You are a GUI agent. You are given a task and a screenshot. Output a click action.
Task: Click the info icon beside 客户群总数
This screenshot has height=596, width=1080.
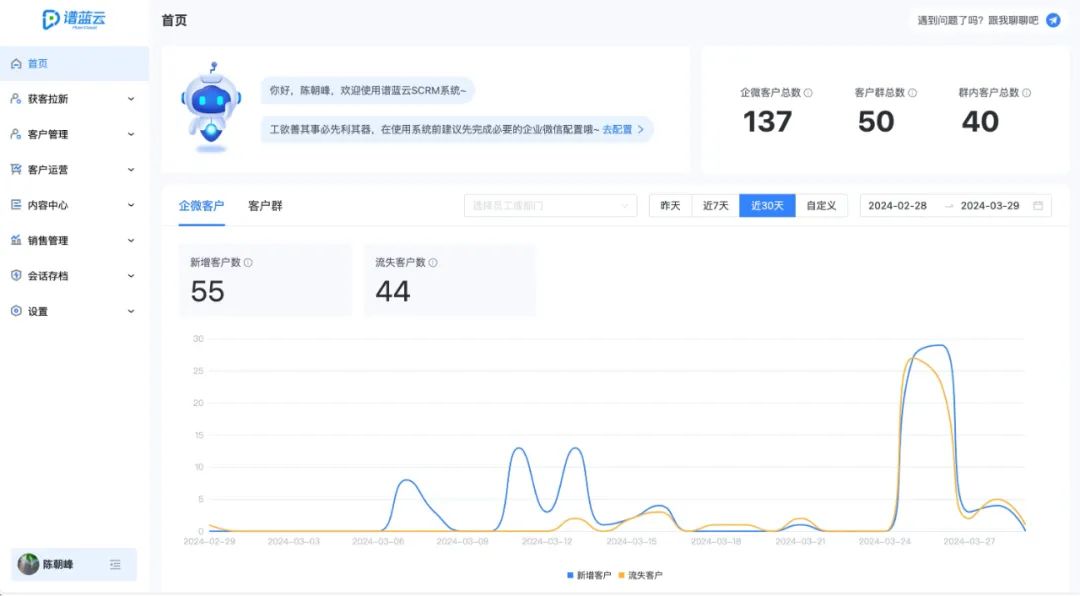912,93
